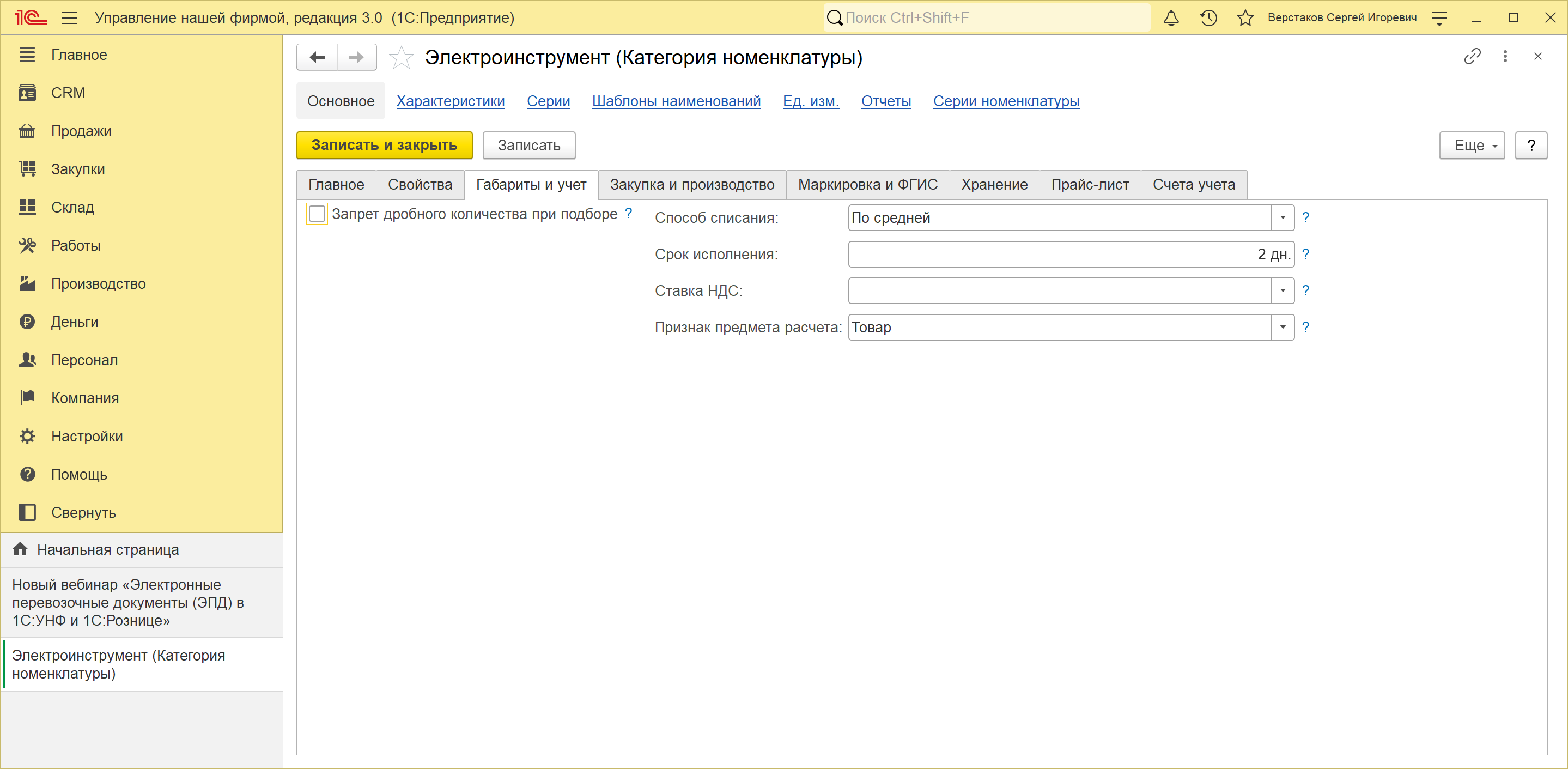
Task: Switch to Маркировка и ФГИС tab
Action: pos(867,185)
